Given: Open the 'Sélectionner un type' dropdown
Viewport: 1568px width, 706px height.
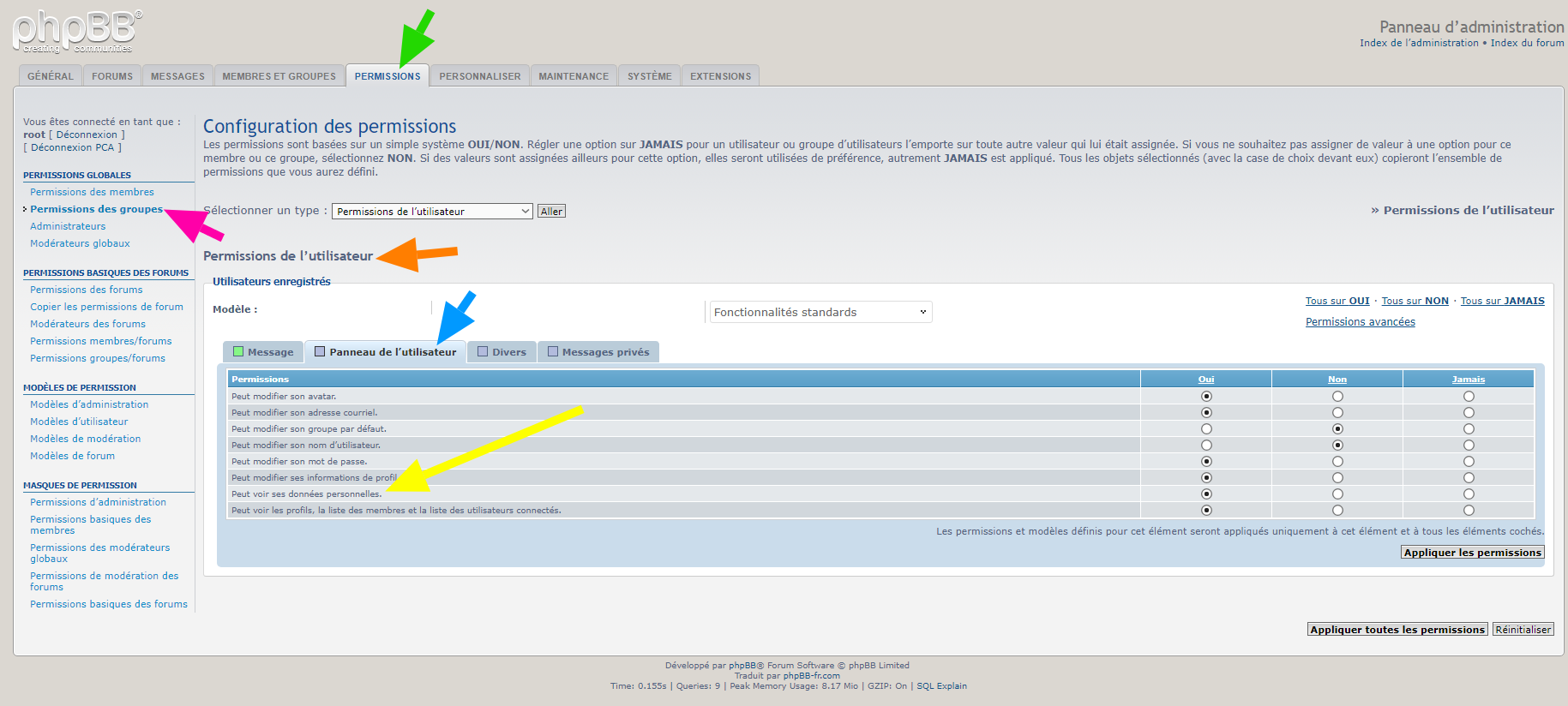Looking at the screenshot, I should (x=432, y=212).
